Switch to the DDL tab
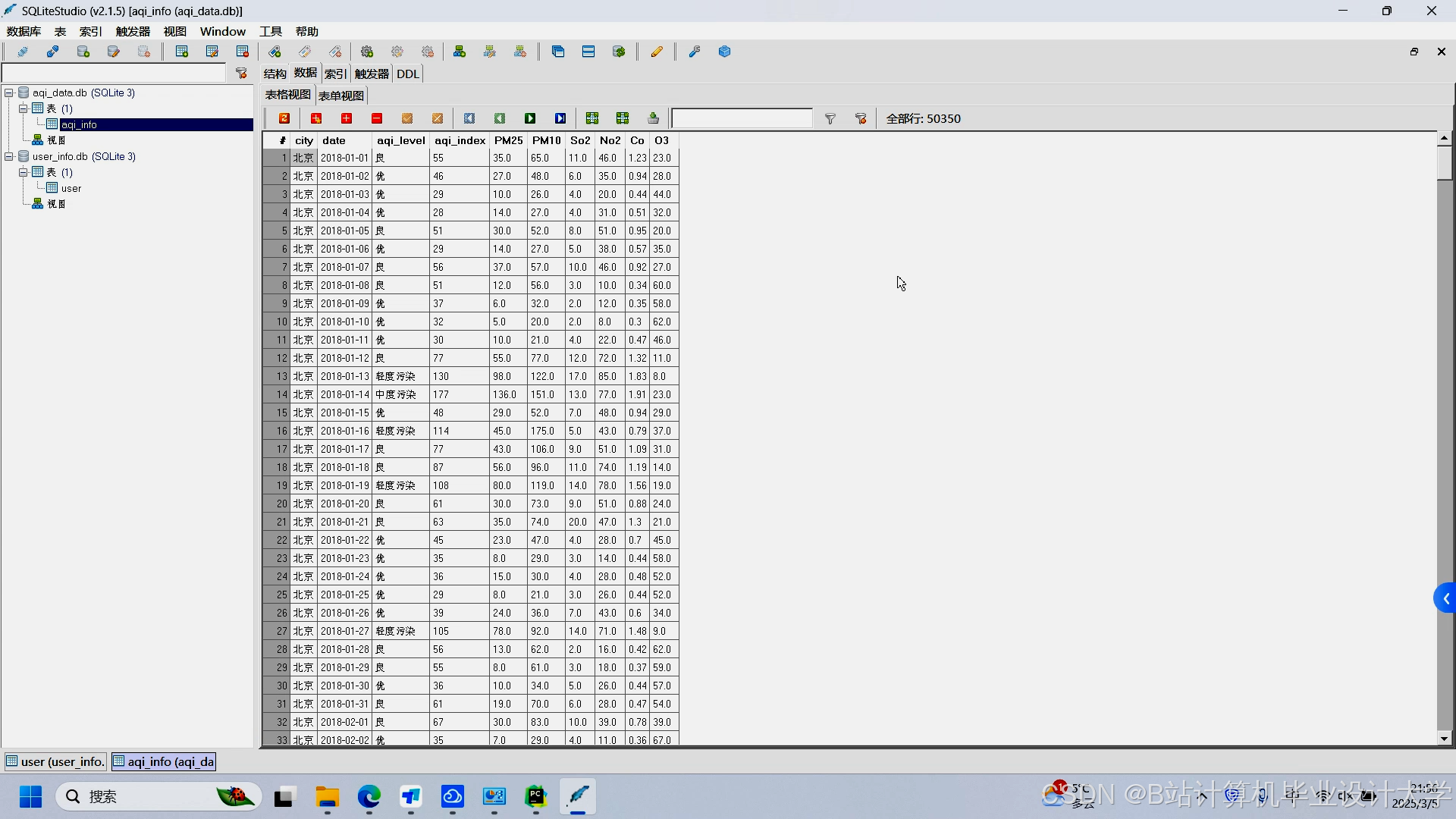Screen dimensions: 1456x819 tap(407, 74)
